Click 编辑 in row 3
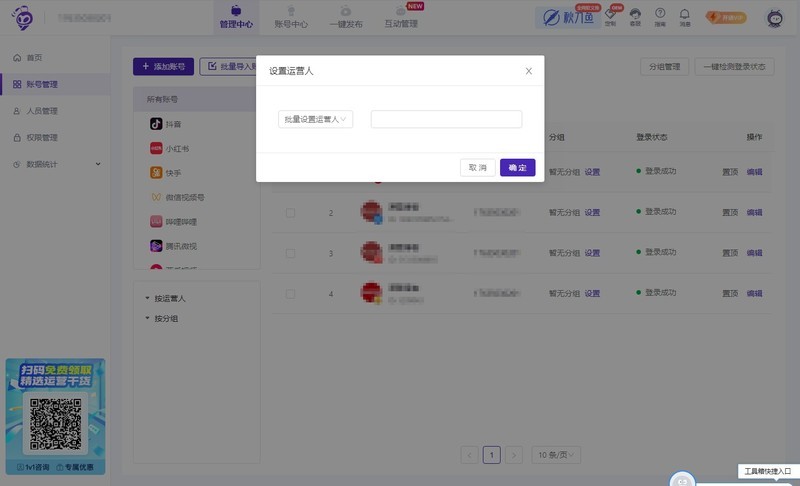 754,253
